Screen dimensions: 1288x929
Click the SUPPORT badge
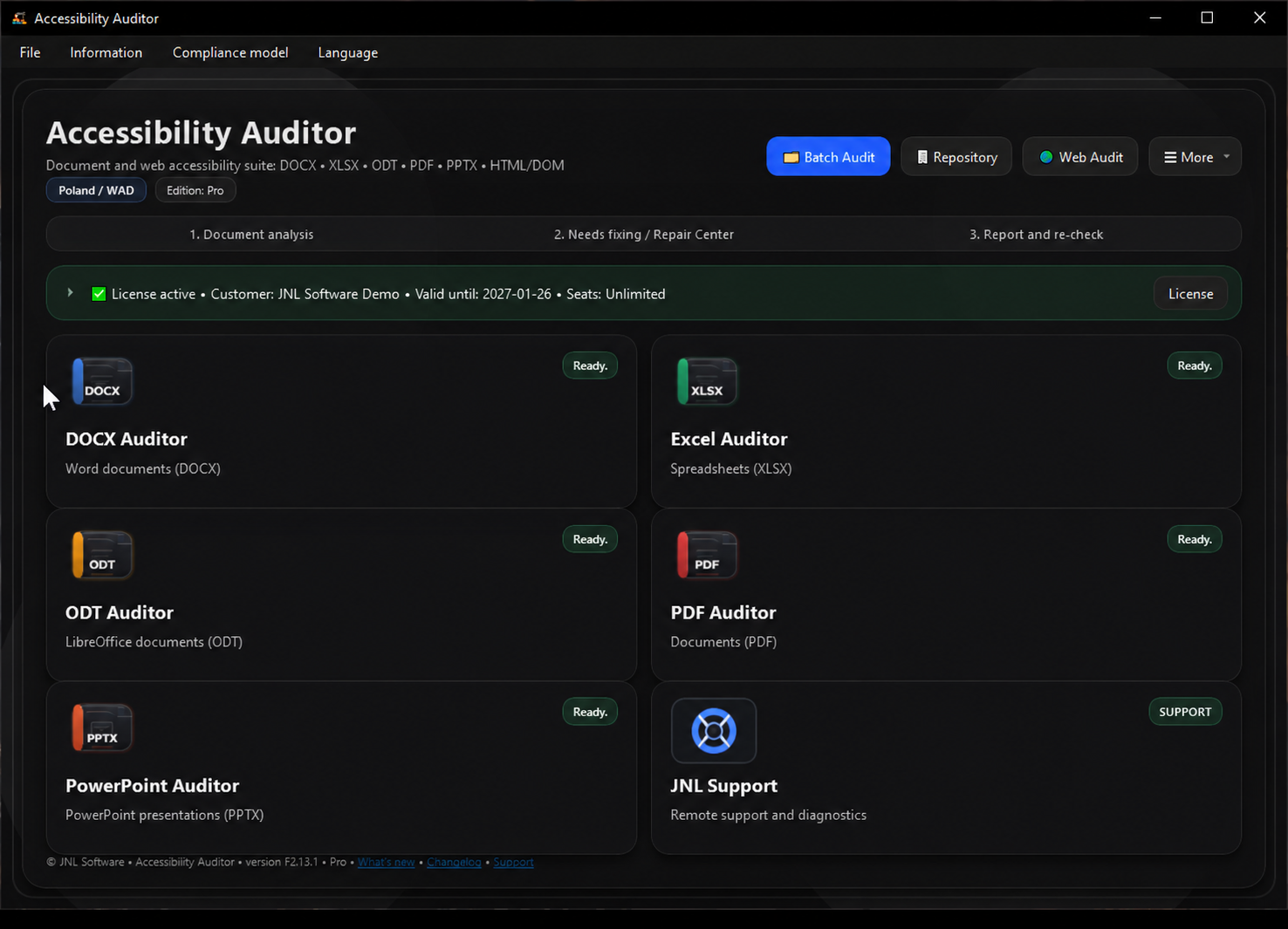coord(1185,712)
